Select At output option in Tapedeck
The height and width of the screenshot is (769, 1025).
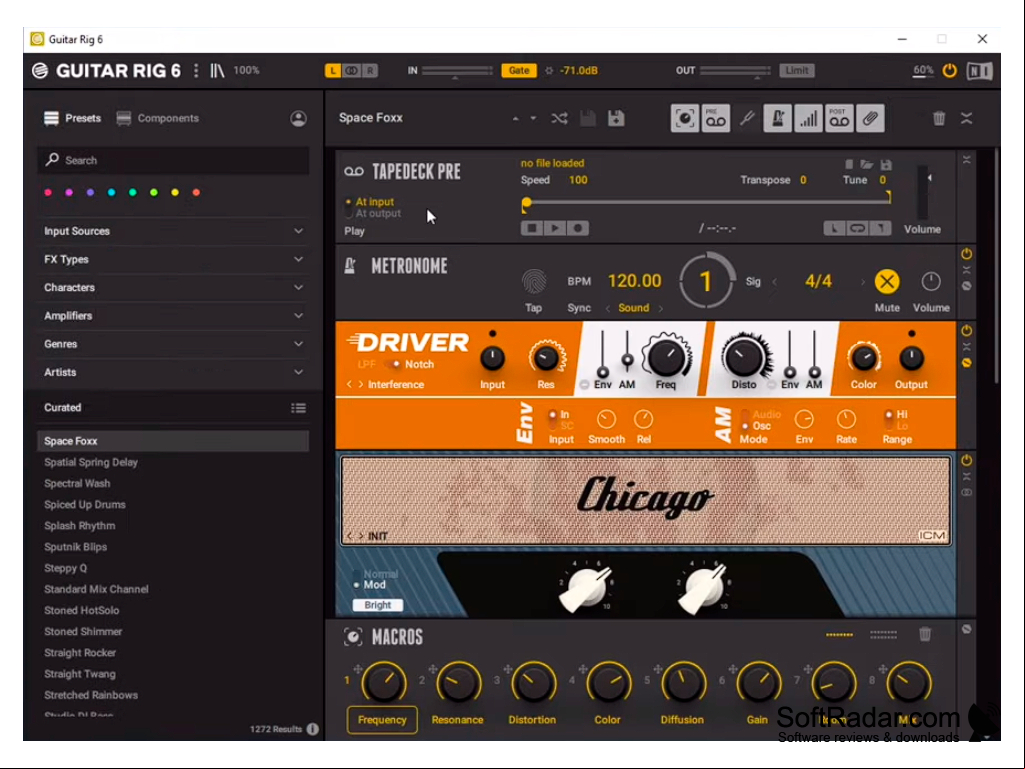pyautogui.click(x=378, y=213)
